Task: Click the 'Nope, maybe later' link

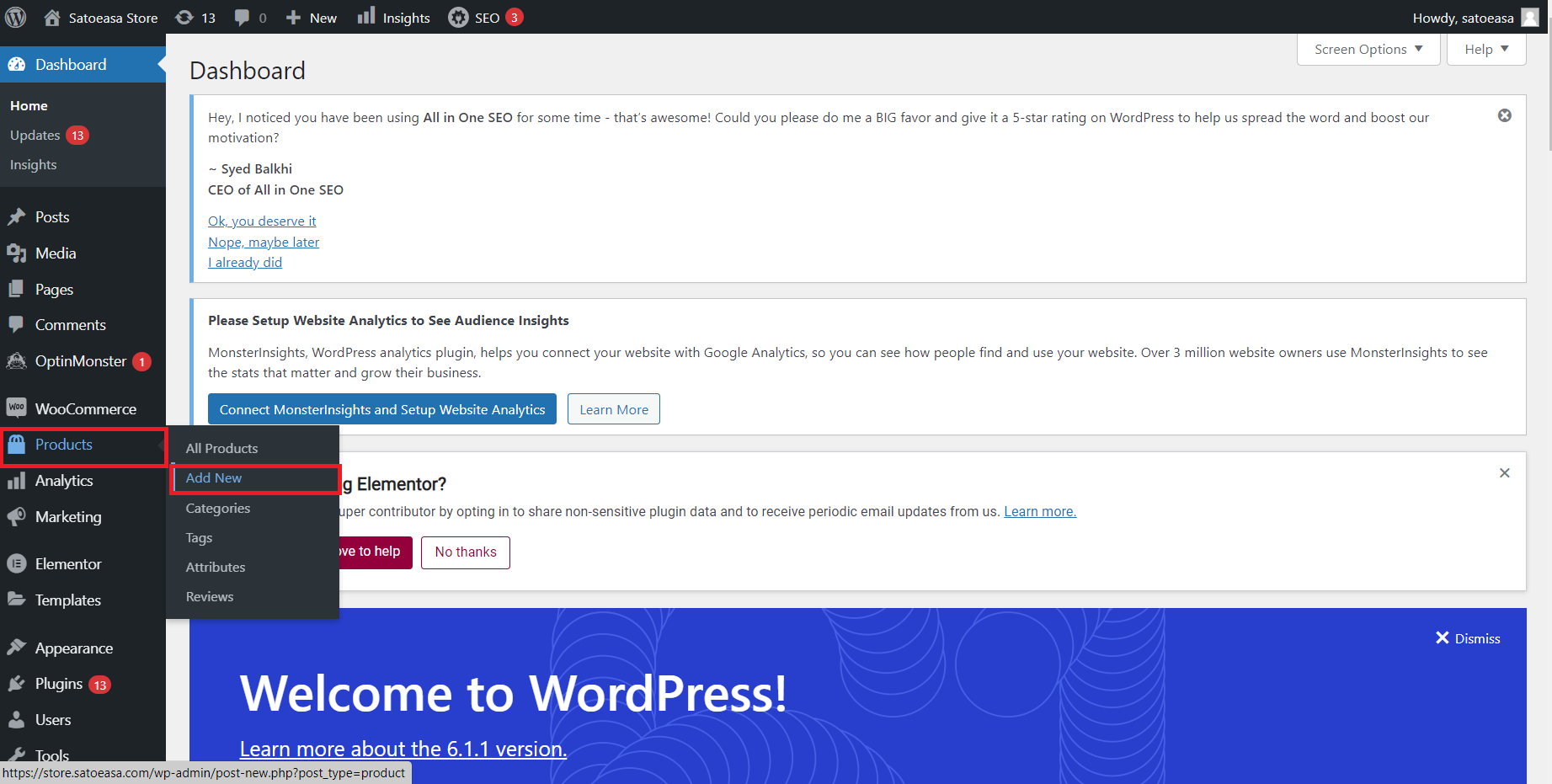Action: 264,242
